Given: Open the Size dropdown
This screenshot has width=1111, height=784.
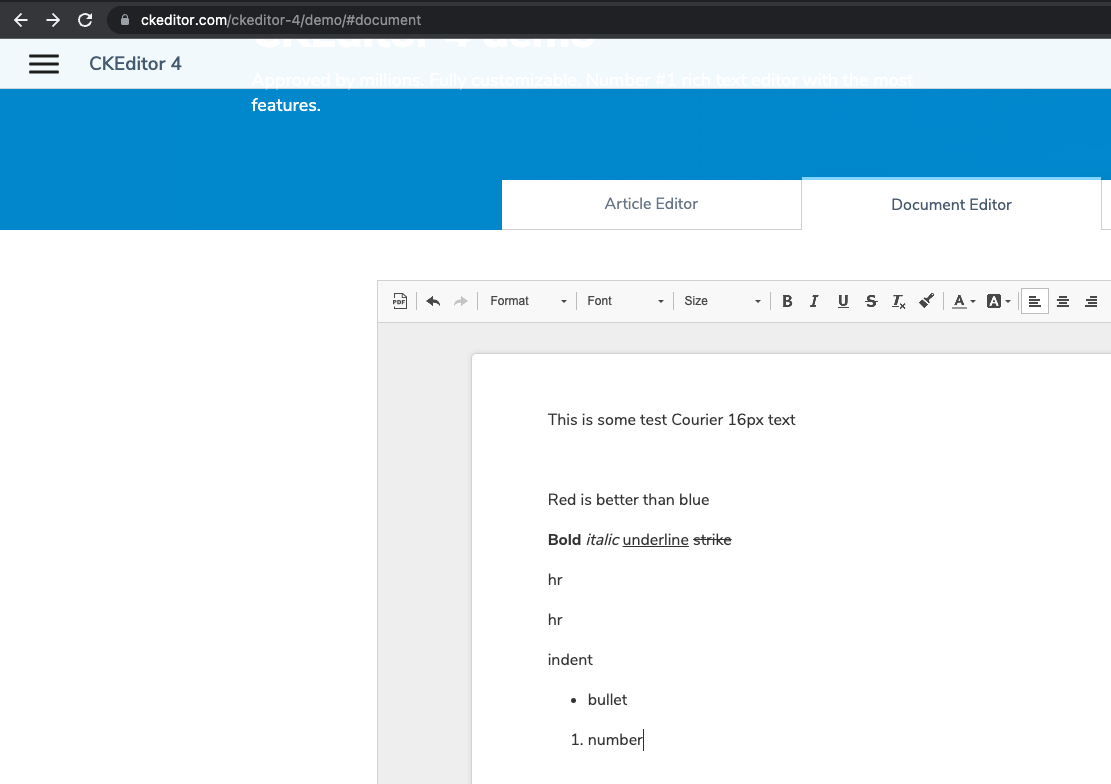Looking at the screenshot, I should 722,301.
